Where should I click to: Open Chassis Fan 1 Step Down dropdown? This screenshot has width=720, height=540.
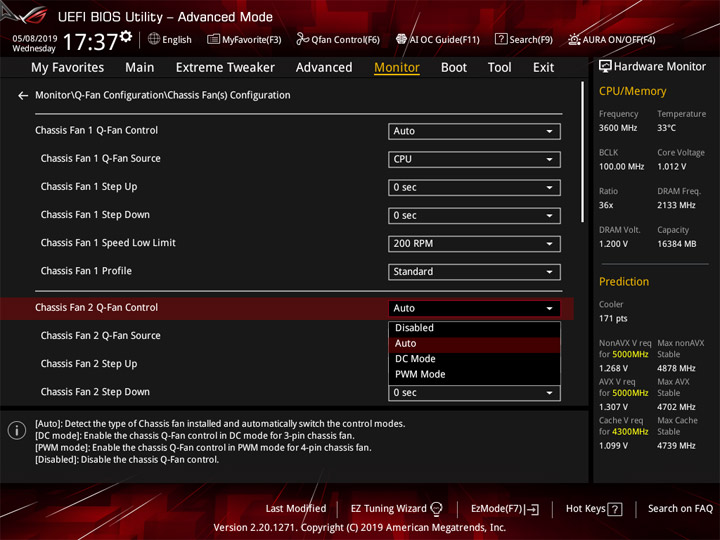click(474, 215)
